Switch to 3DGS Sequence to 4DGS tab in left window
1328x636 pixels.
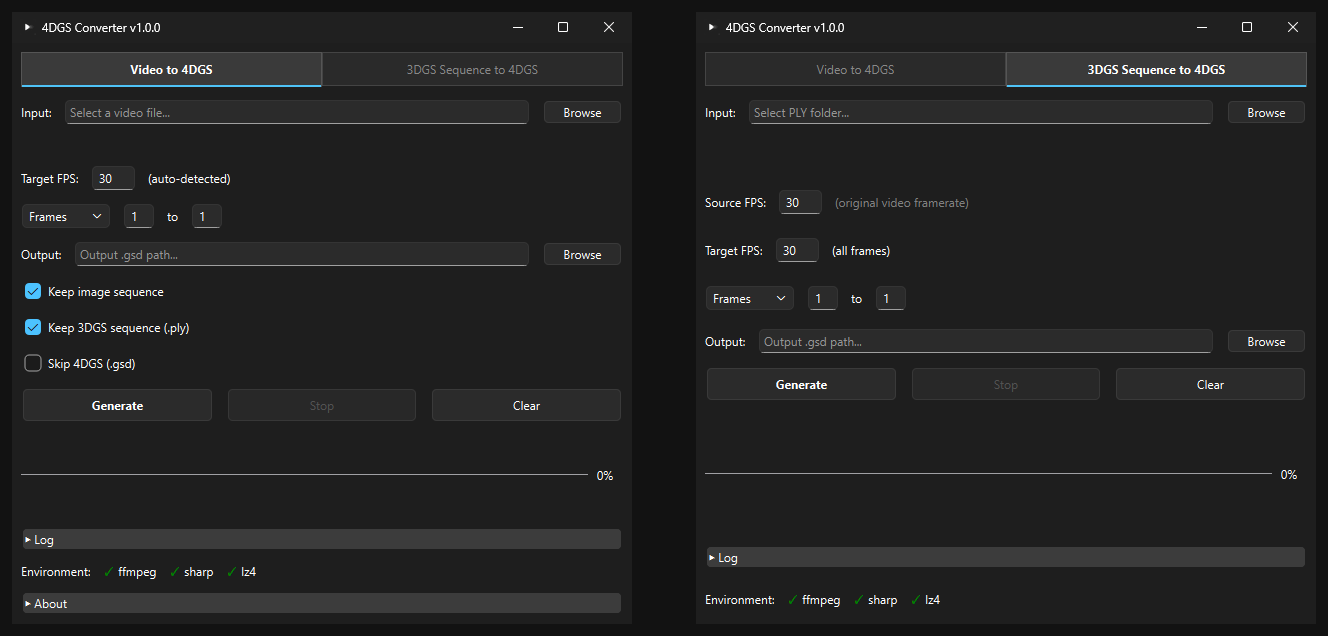coord(472,70)
